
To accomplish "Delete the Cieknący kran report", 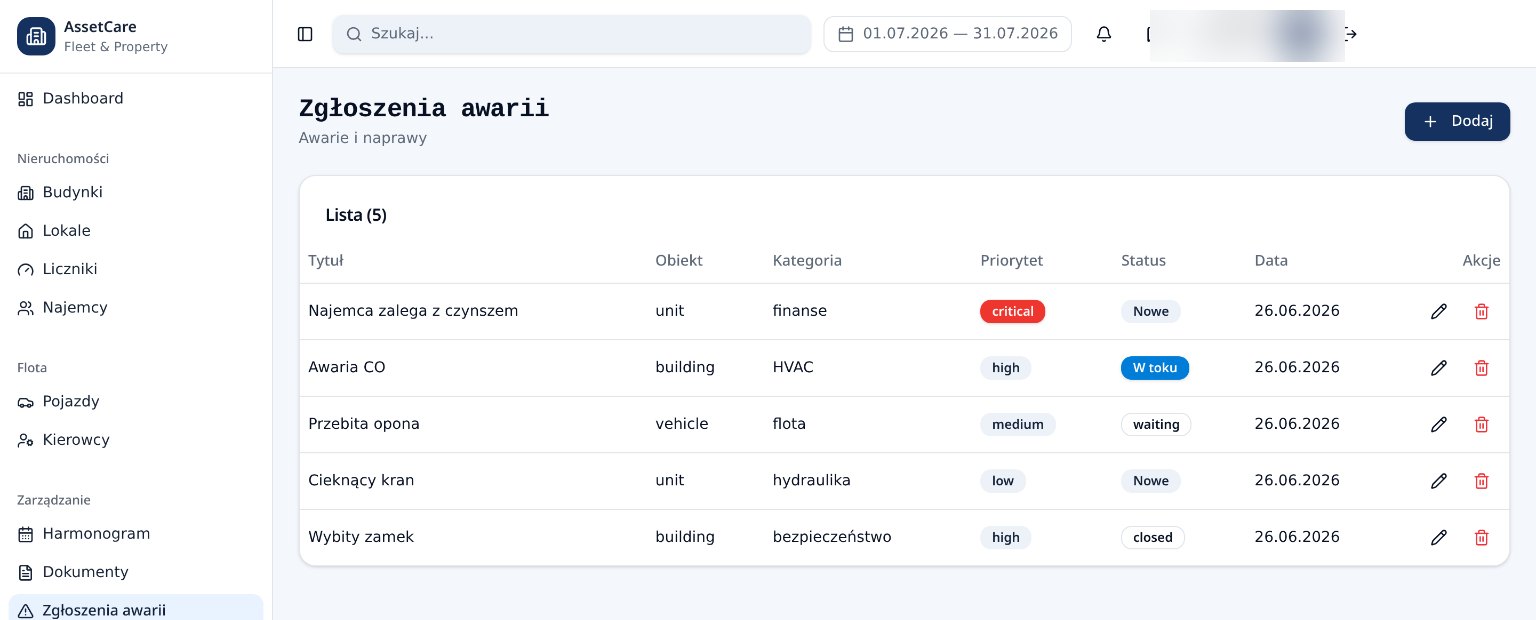I will (1482, 481).
